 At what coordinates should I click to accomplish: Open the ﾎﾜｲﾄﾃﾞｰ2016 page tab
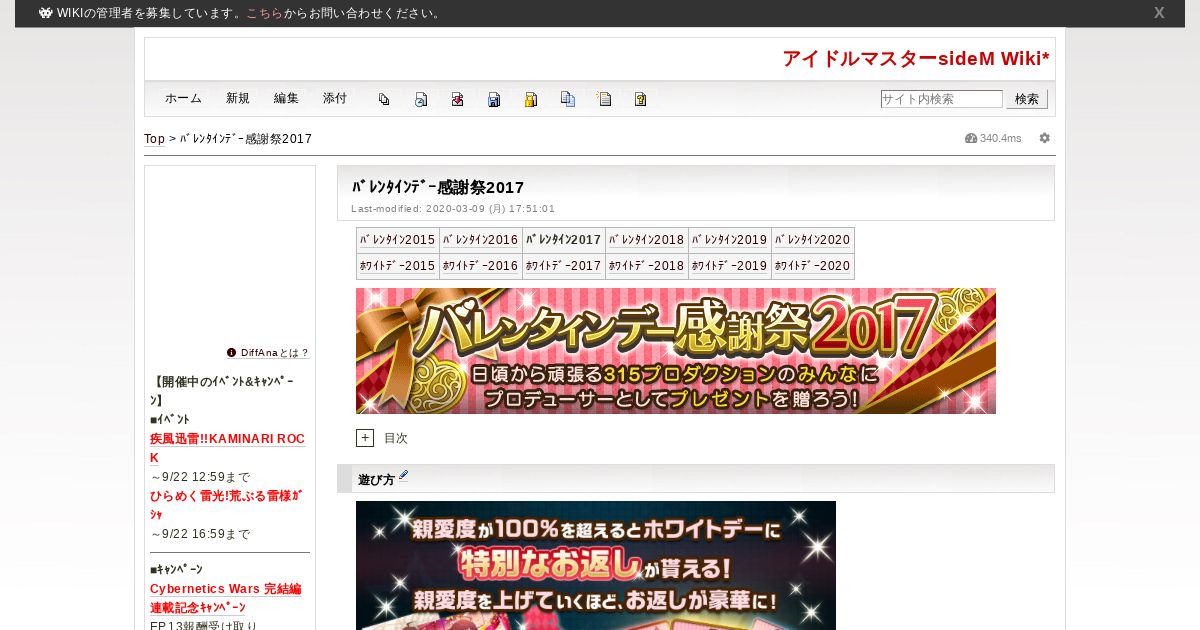(x=481, y=266)
